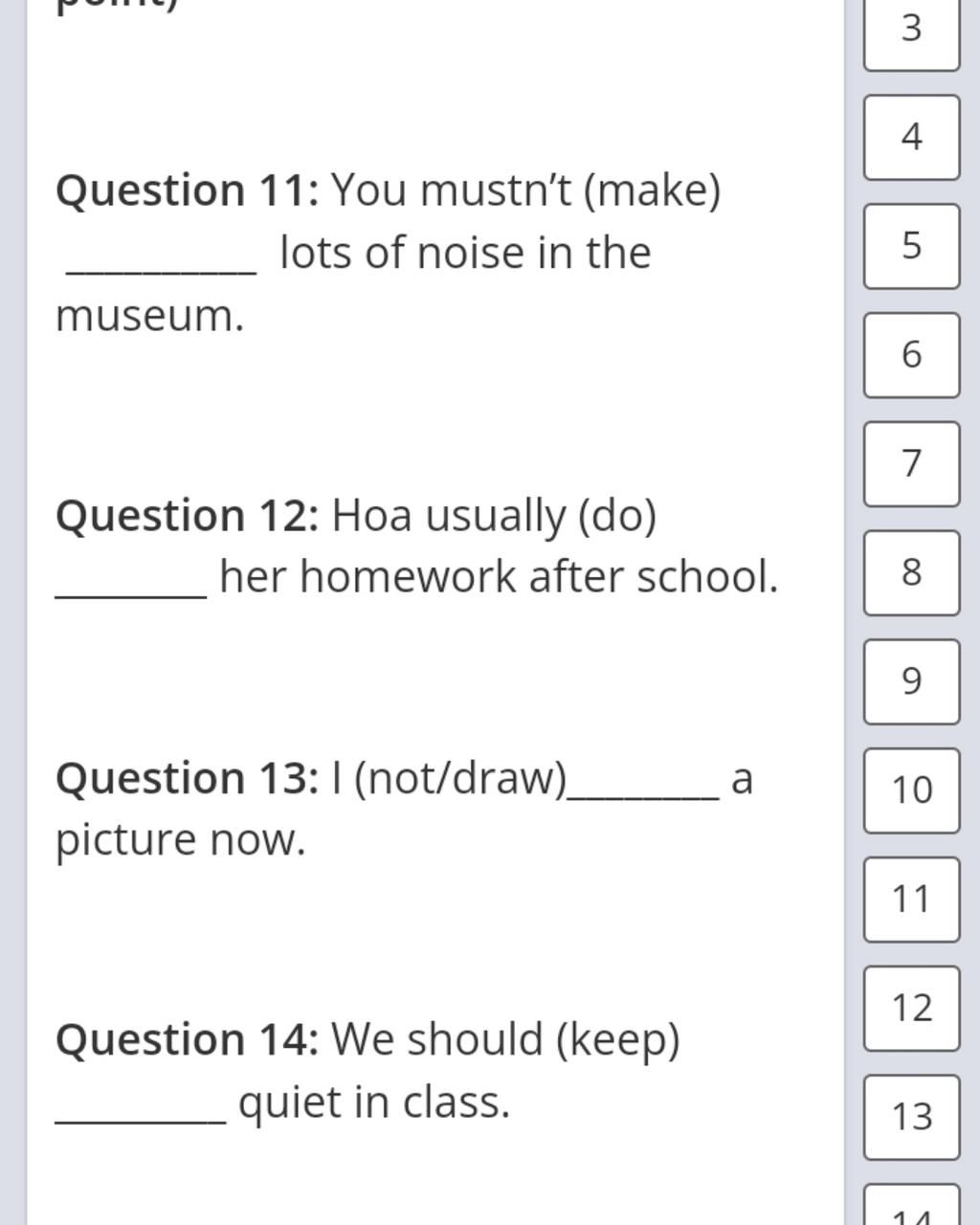Viewport: 980px width, 1225px height.
Task: Go to question 10 in navigator
Action: click(x=911, y=791)
